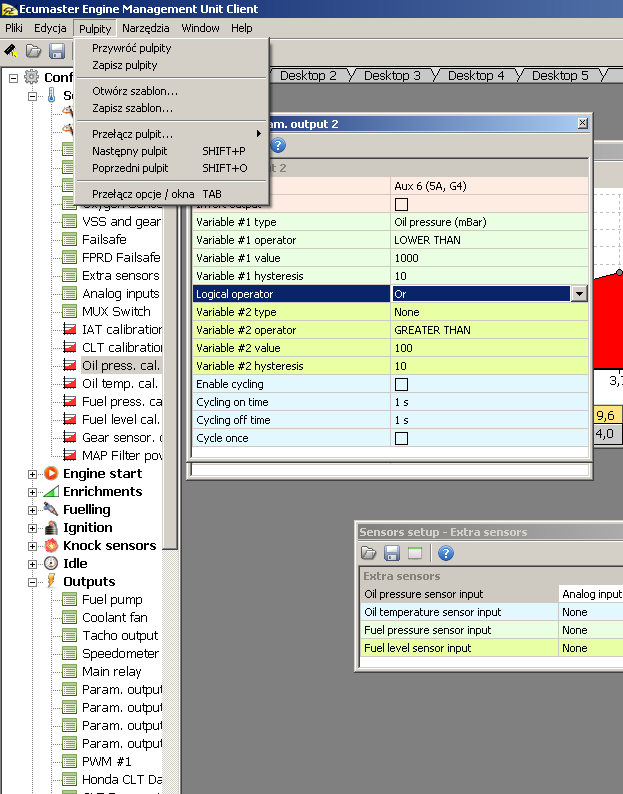The height and width of the screenshot is (794, 623).
Task: Click open folder icon in Sensors setup window
Action: (x=369, y=553)
